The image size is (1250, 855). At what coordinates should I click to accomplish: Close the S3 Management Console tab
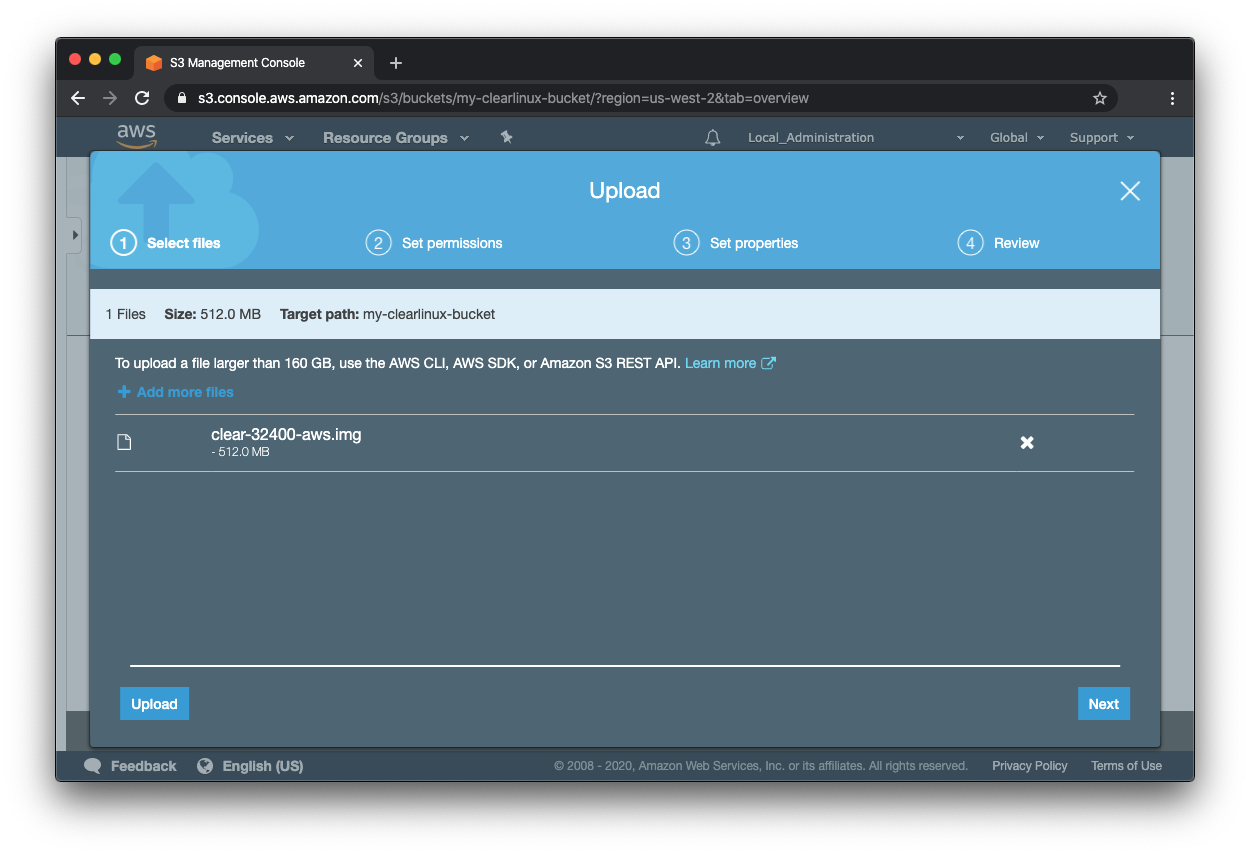358,63
